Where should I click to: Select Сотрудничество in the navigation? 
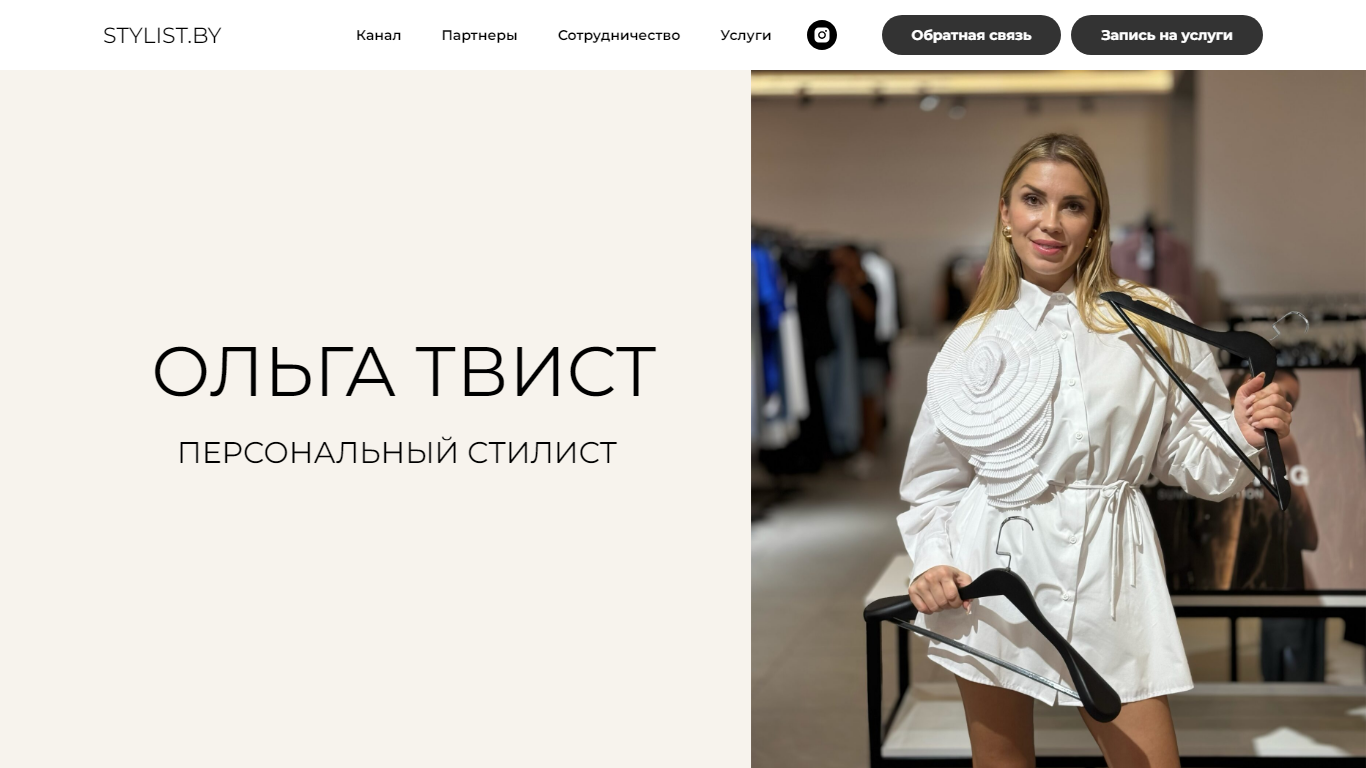(619, 35)
